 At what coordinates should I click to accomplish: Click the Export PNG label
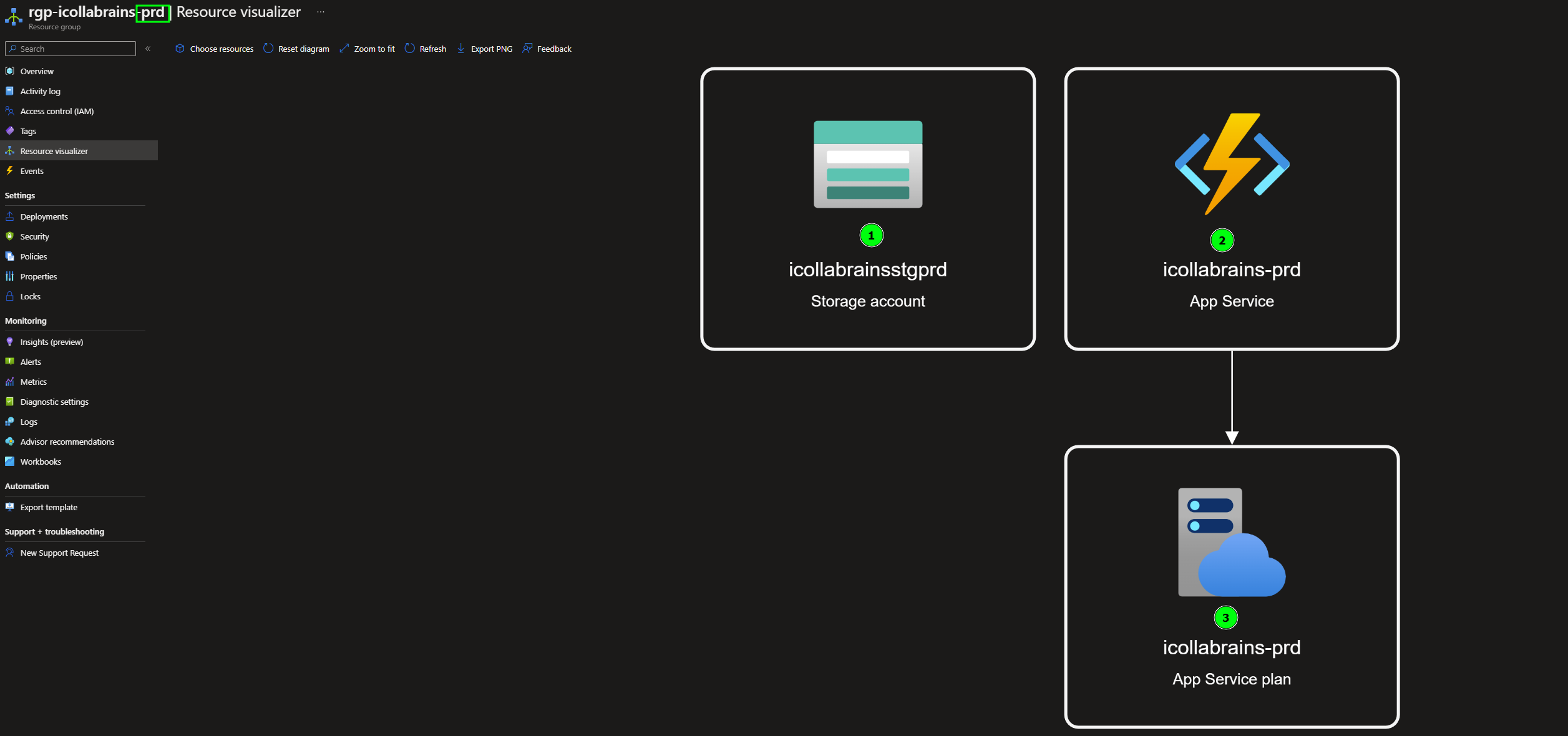pos(492,49)
